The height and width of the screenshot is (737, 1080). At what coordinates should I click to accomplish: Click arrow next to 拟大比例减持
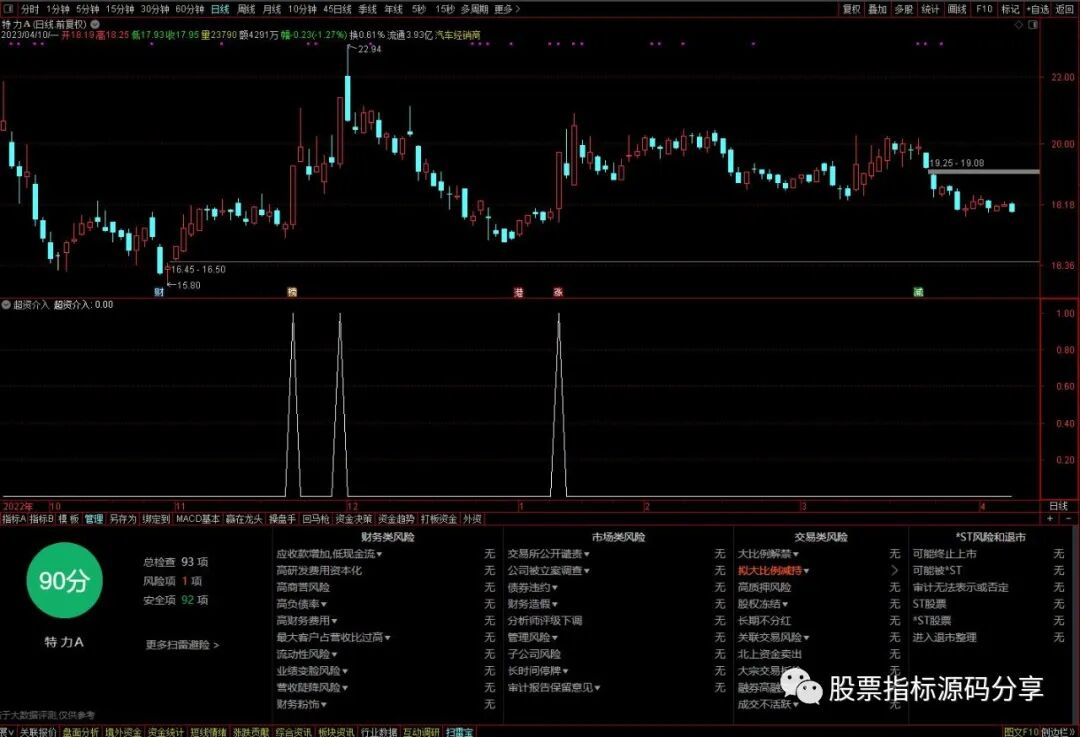click(x=895, y=570)
